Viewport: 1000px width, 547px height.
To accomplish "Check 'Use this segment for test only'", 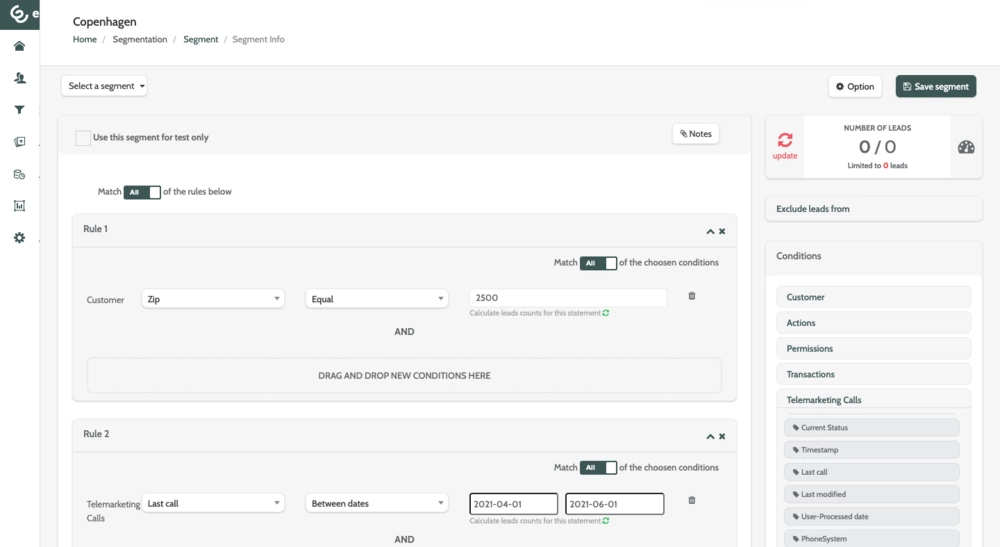I will tap(83, 138).
